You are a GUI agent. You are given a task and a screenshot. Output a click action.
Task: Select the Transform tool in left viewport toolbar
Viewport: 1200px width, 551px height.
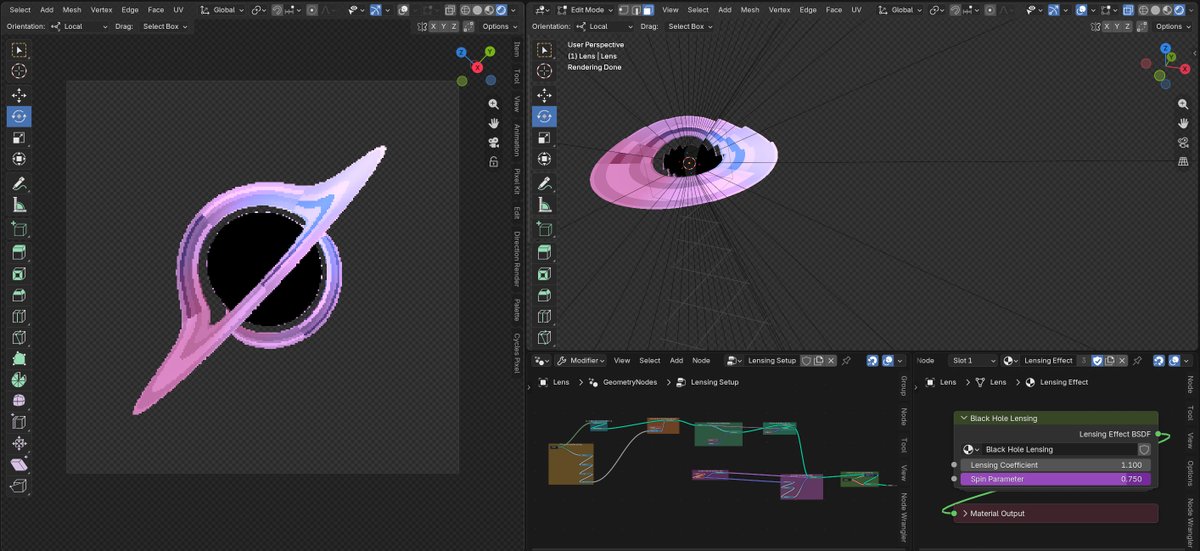(19, 159)
